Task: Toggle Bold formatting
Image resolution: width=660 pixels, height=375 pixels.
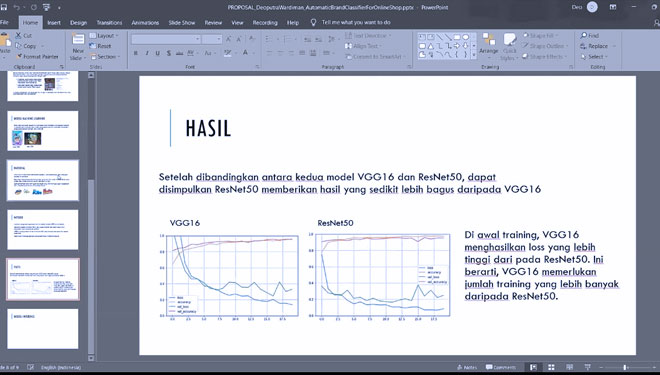Action: point(136,53)
